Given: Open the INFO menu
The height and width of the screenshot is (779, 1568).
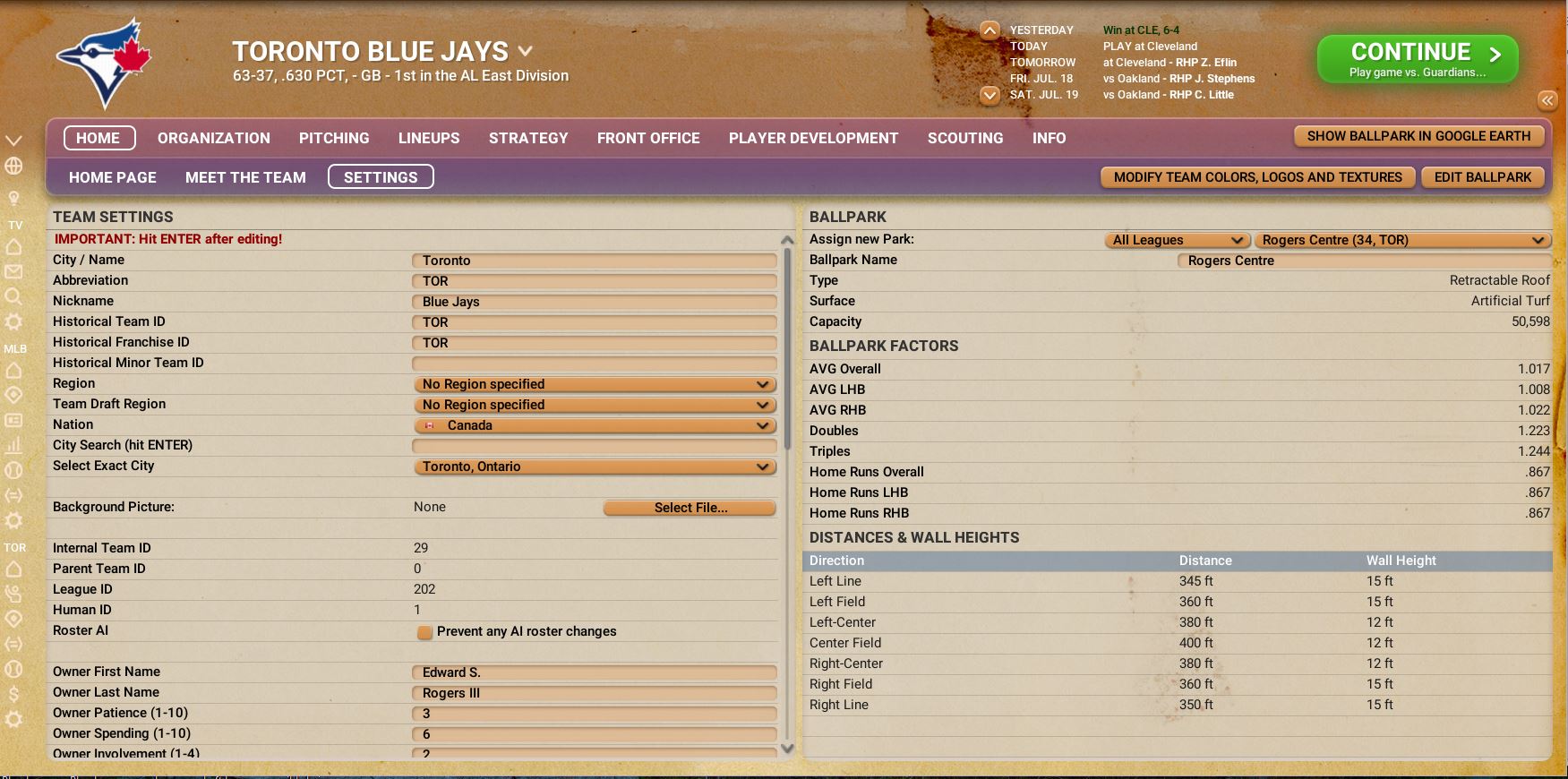Looking at the screenshot, I should tap(1049, 138).
